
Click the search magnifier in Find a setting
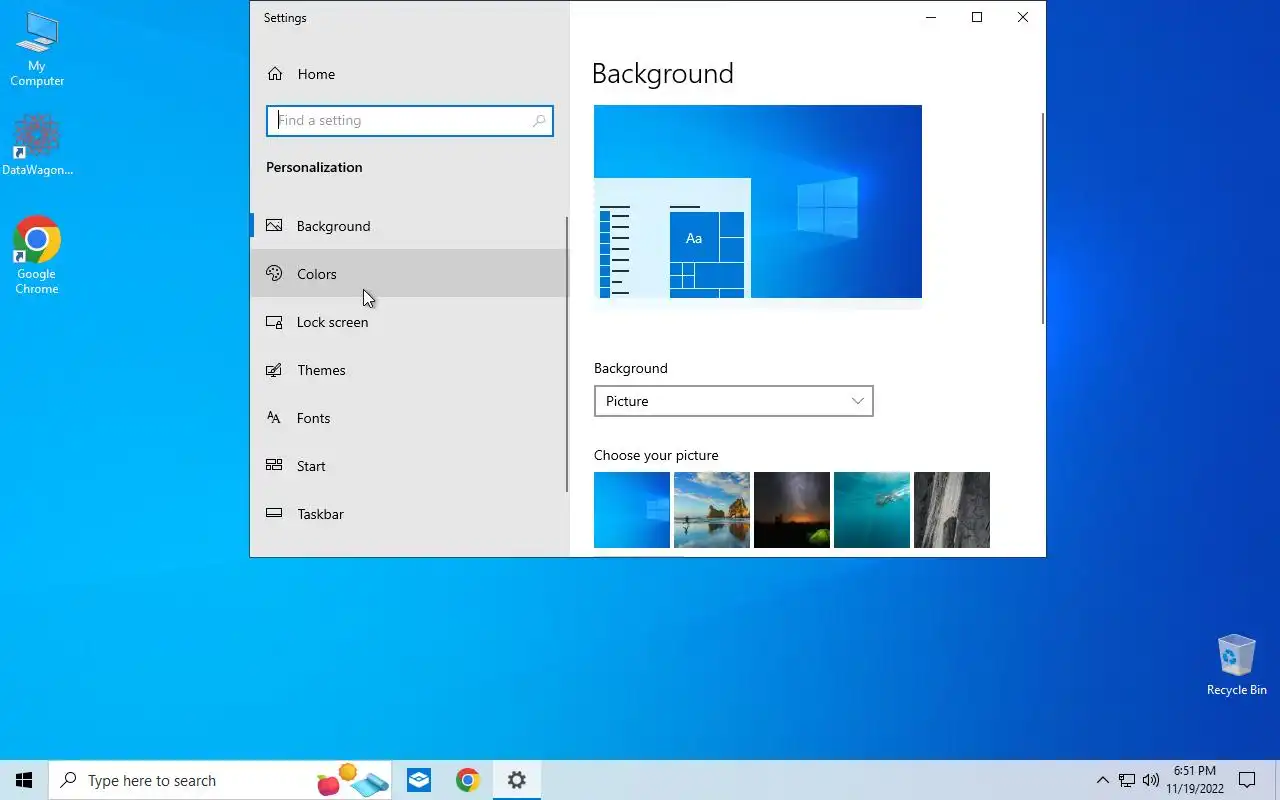pos(539,121)
